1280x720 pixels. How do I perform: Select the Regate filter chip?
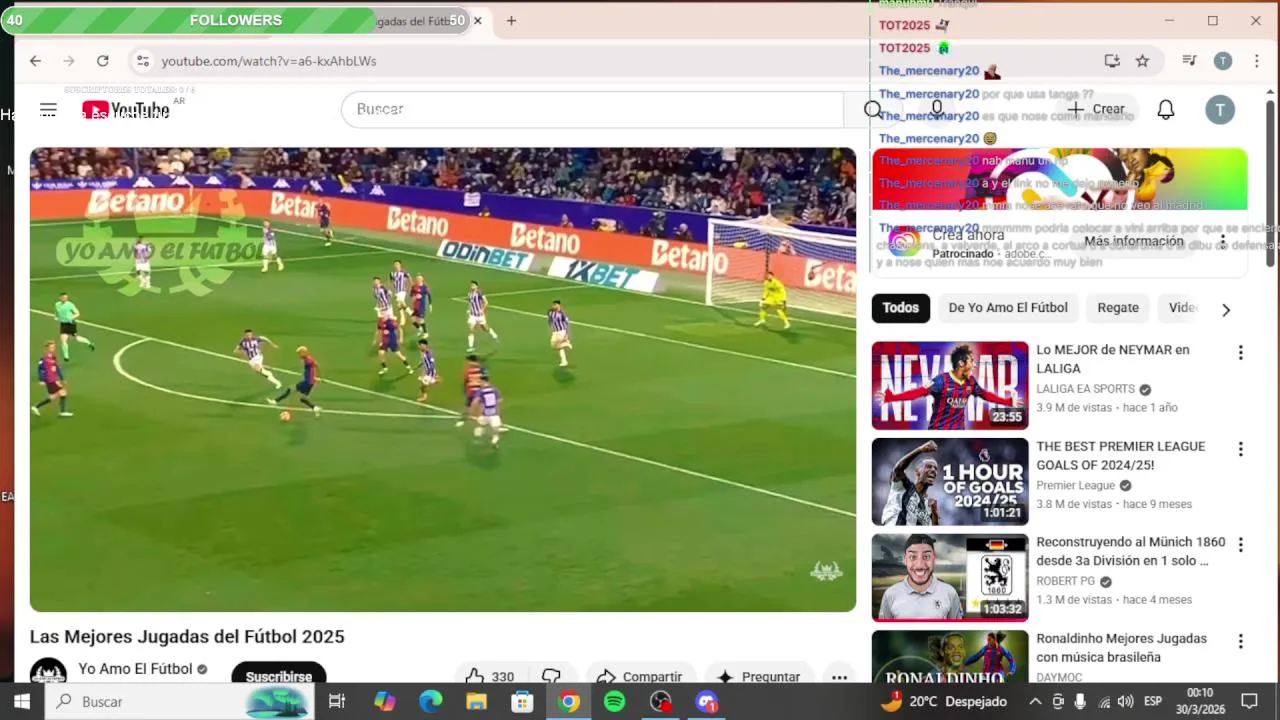(x=1118, y=308)
